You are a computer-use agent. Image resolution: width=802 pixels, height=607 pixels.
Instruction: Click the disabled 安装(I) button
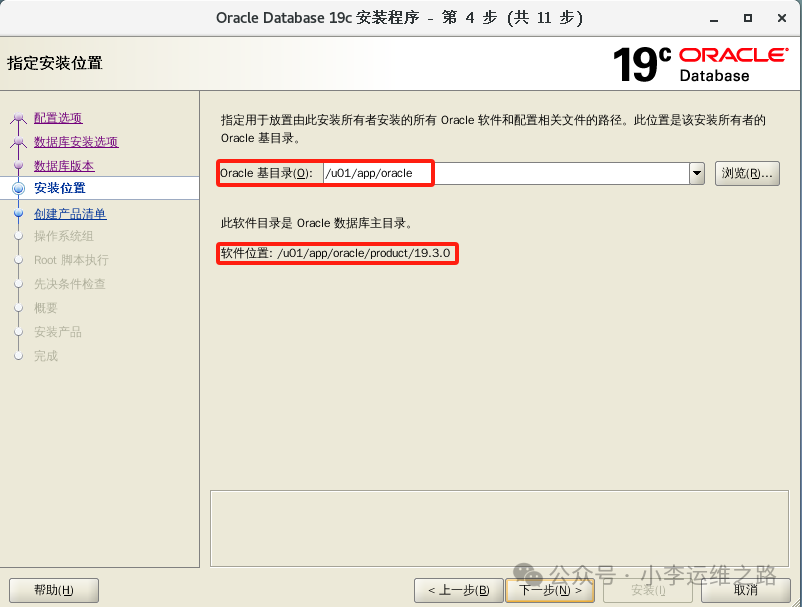[x=648, y=590]
